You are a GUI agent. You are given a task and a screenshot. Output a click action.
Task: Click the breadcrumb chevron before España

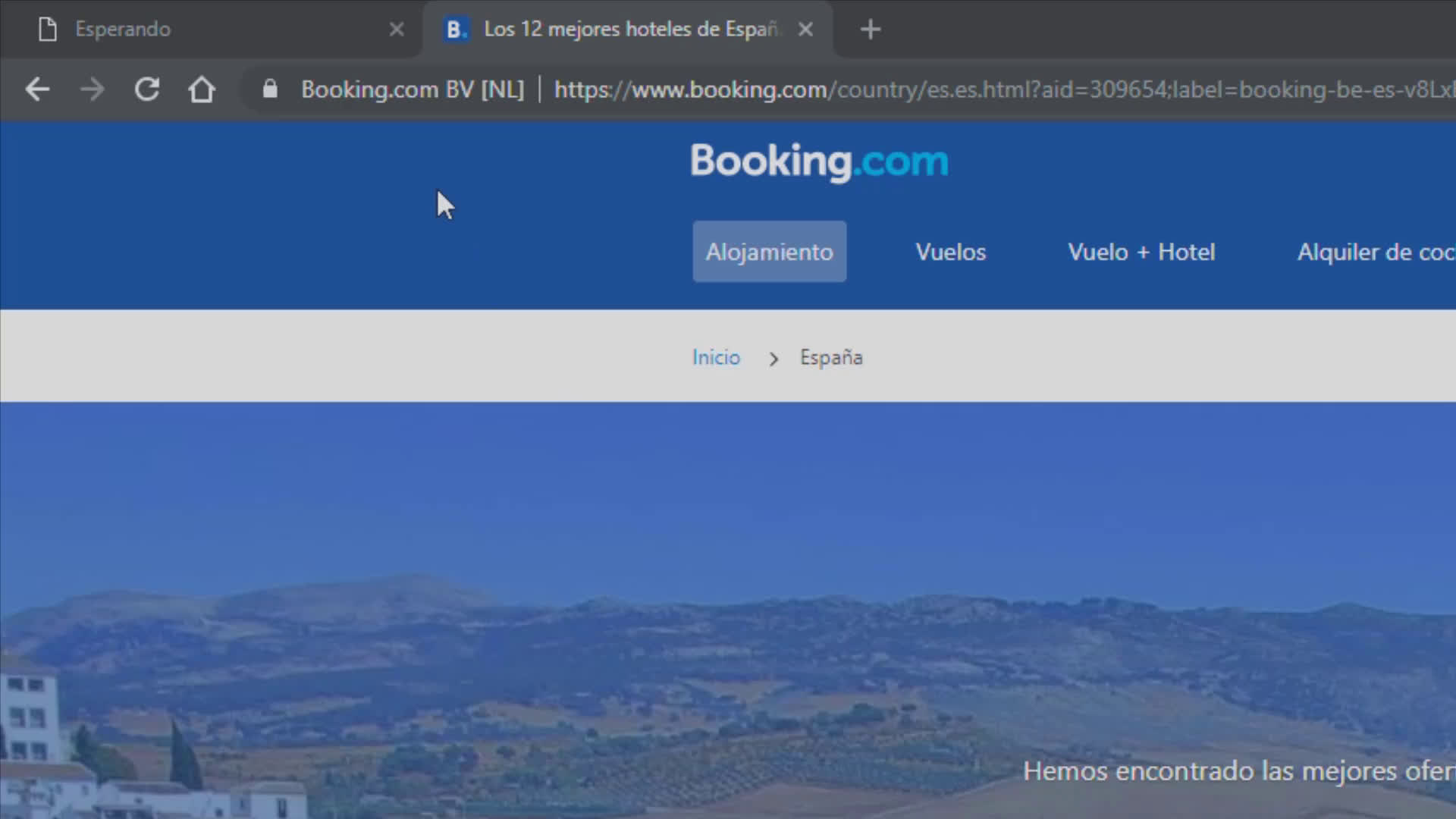[x=773, y=359]
